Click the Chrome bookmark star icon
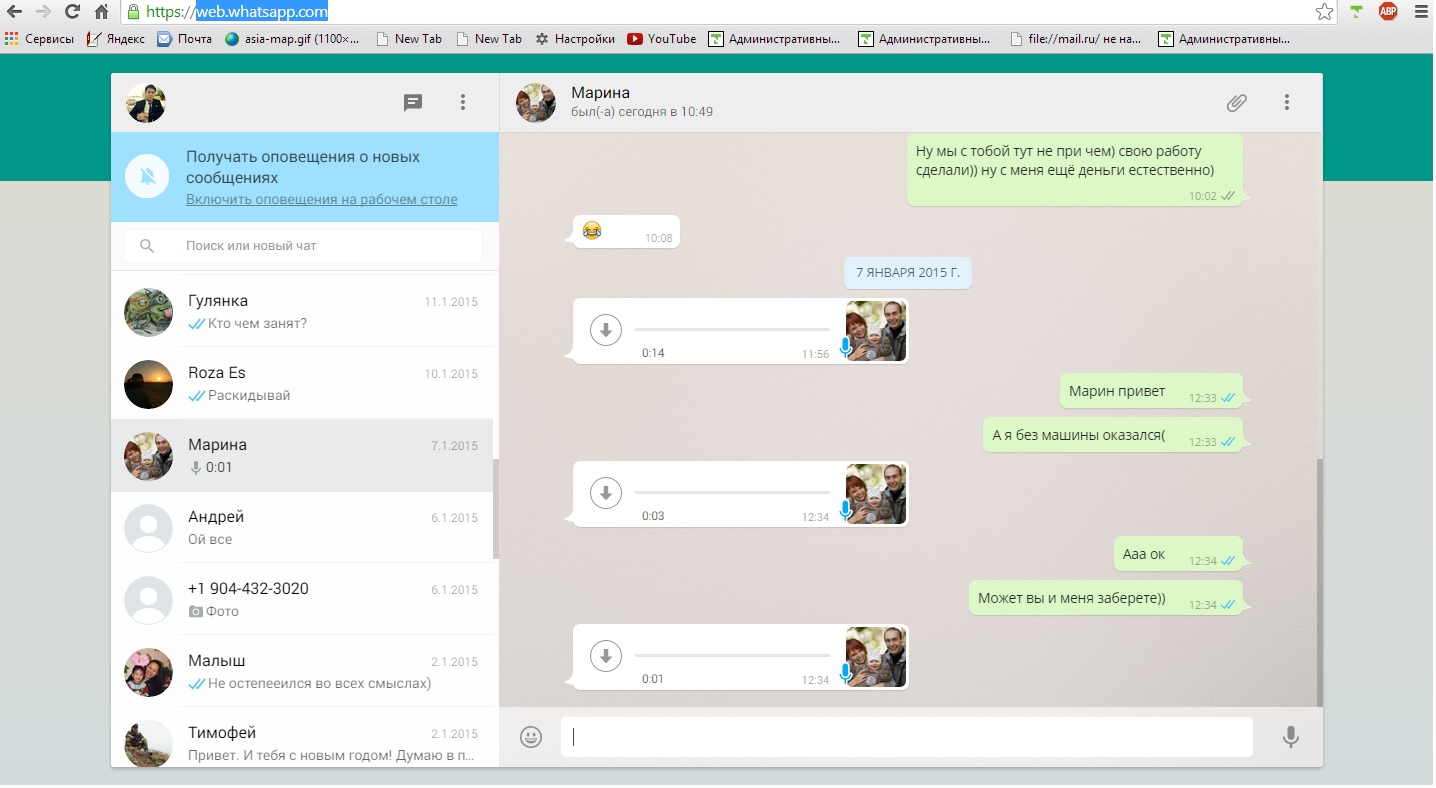The image size is (1436, 788). click(1324, 12)
